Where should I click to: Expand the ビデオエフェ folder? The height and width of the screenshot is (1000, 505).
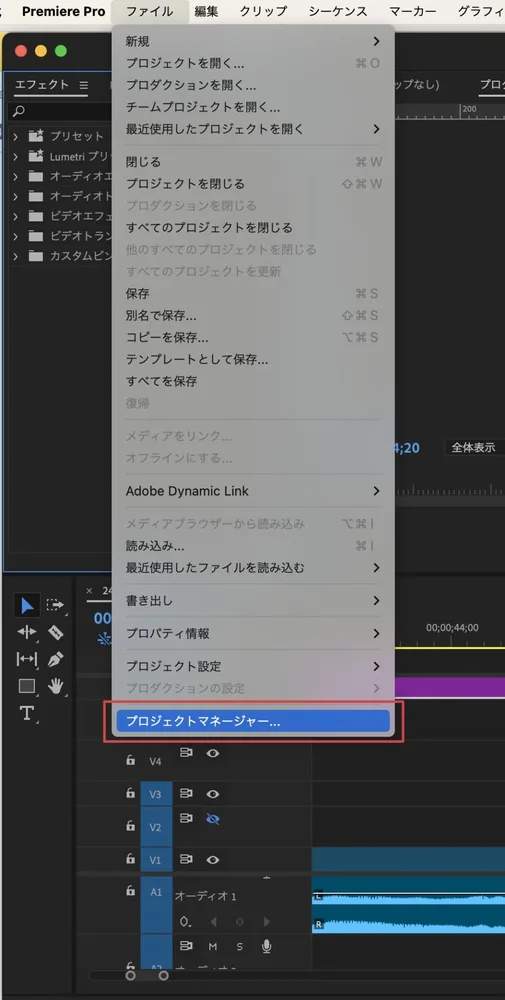[x=16, y=216]
